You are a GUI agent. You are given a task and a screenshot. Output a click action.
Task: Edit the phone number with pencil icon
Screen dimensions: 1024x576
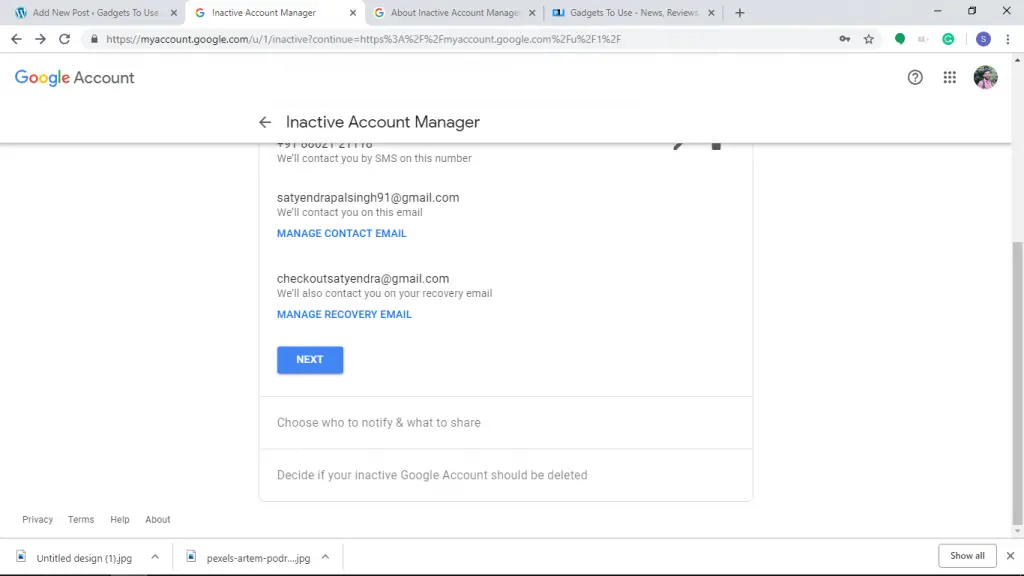point(679,145)
